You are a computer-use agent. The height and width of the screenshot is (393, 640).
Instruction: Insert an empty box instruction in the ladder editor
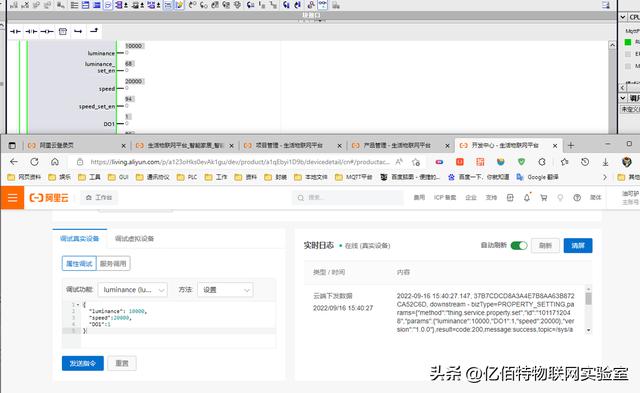pos(62,31)
